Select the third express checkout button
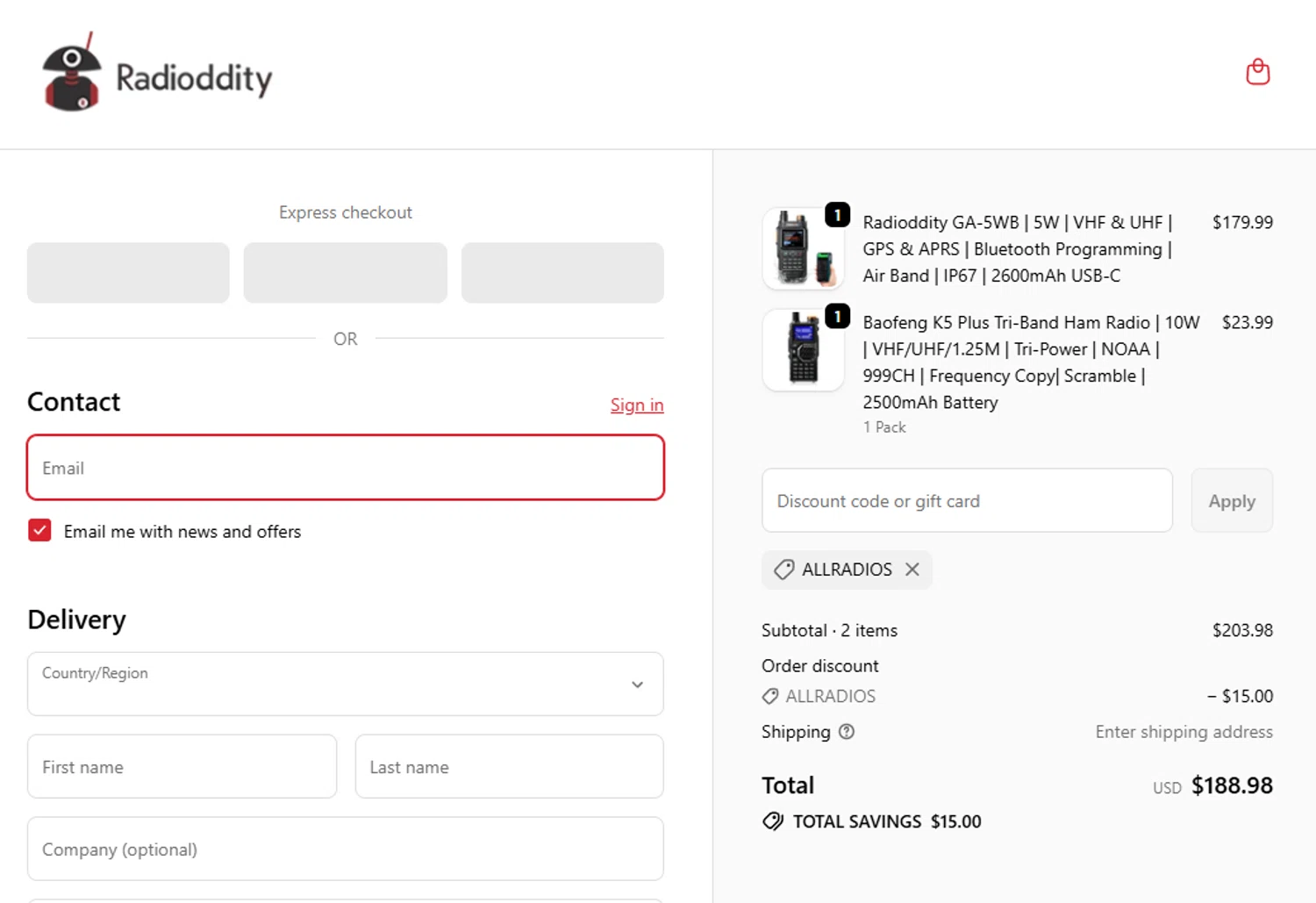Viewport: 1316px width, 903px height. point(562,273)
